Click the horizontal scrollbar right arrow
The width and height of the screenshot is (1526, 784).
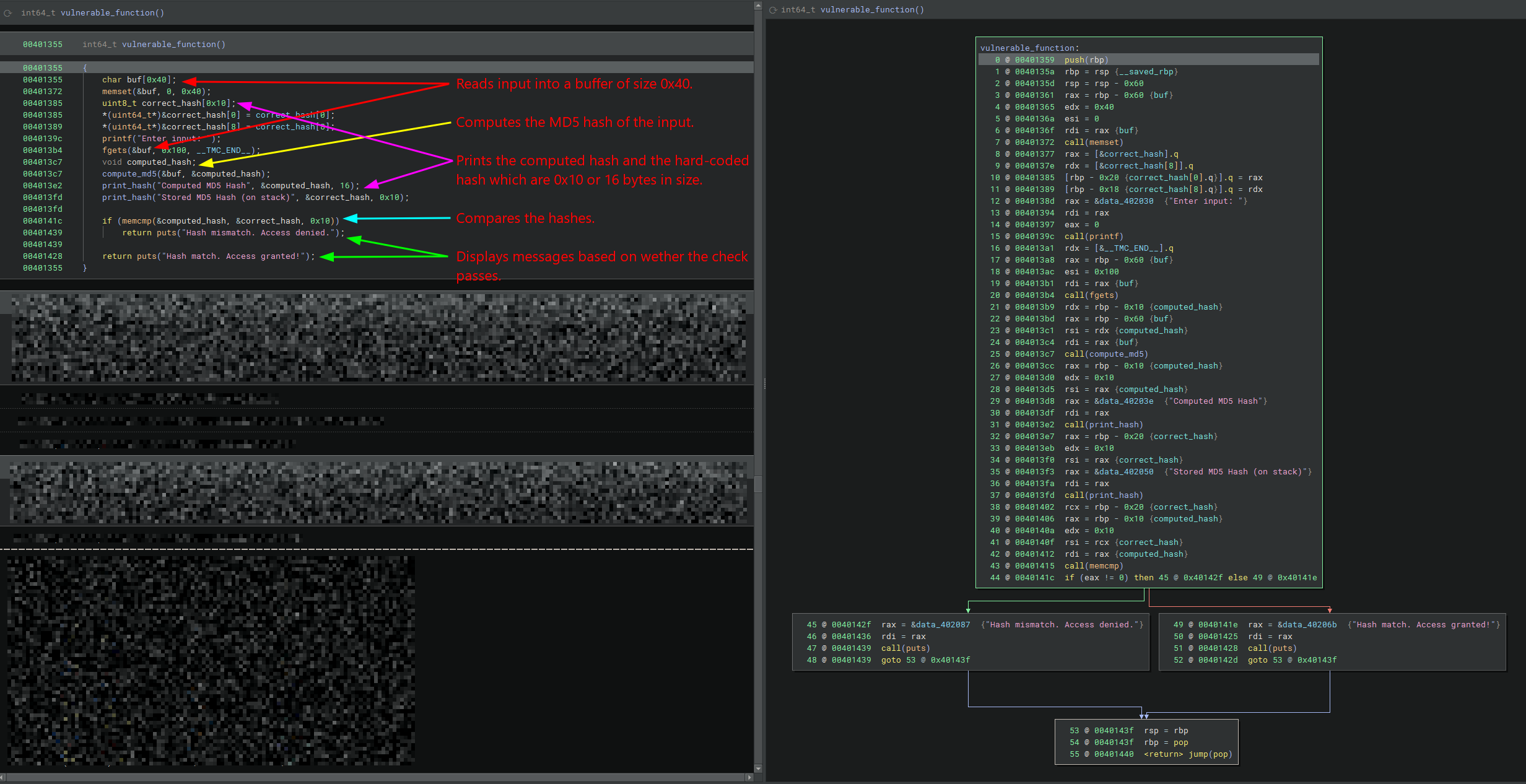click(x=749, y=777)
